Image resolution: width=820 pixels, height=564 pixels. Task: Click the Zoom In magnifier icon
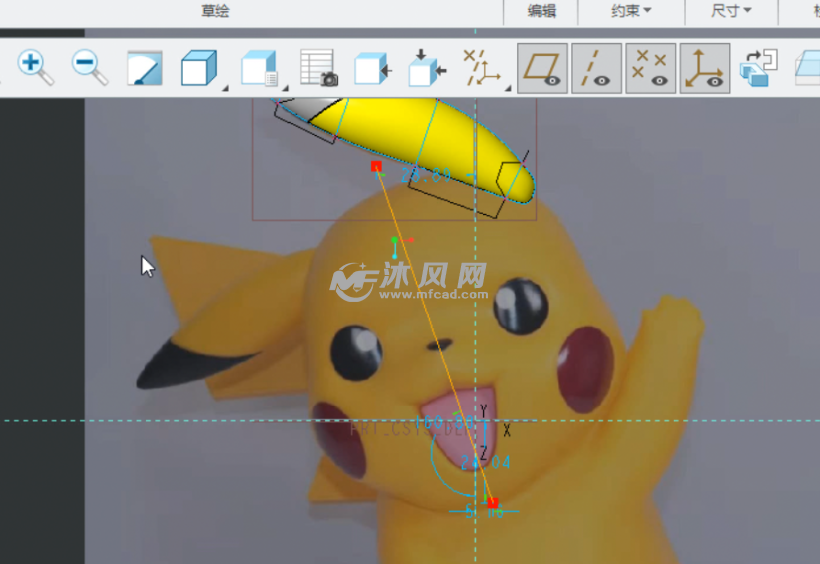tap(35, 67)
